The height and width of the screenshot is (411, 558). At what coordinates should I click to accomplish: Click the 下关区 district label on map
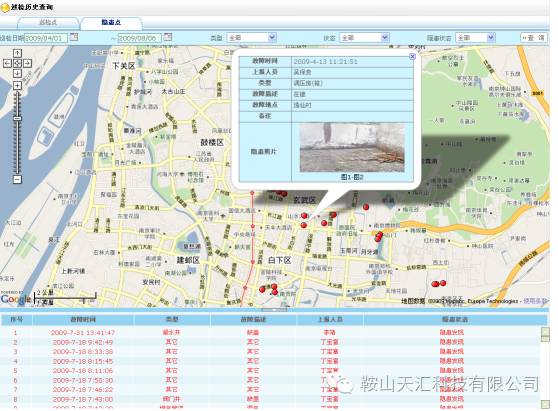123,66
